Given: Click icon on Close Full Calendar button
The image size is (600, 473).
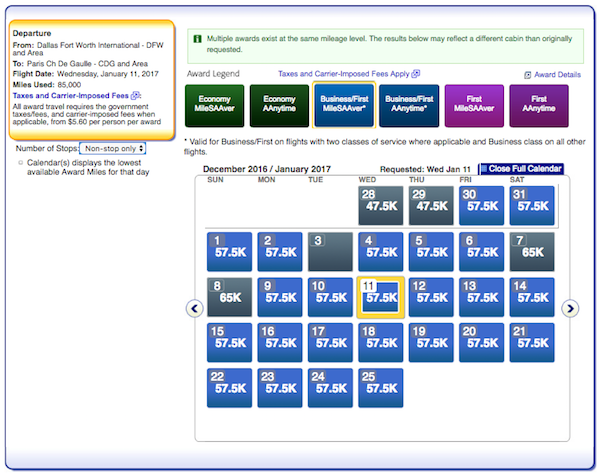Looking at the screenshot, I should pos(484,168).
